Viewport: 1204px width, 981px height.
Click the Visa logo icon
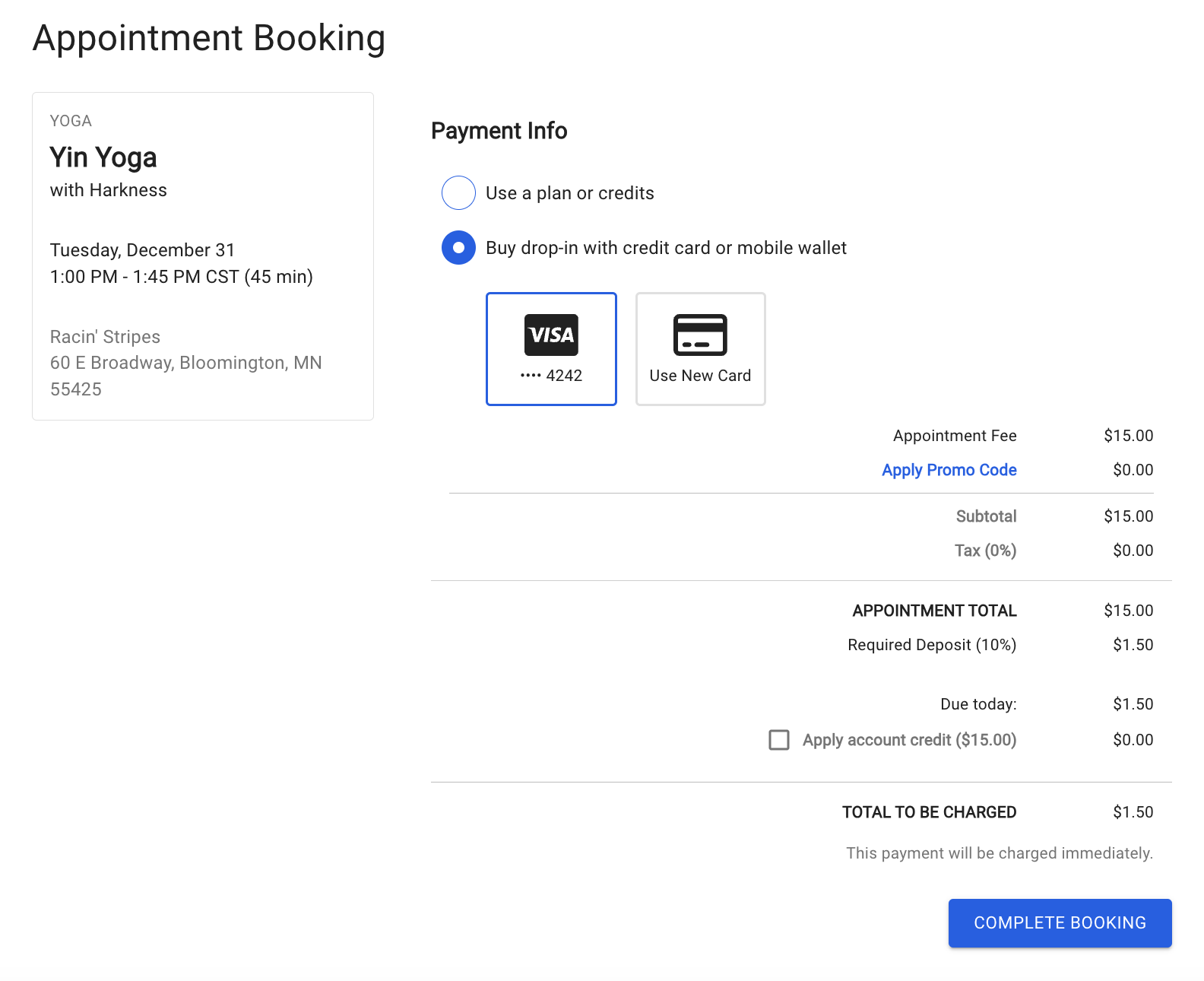(551, 335)
